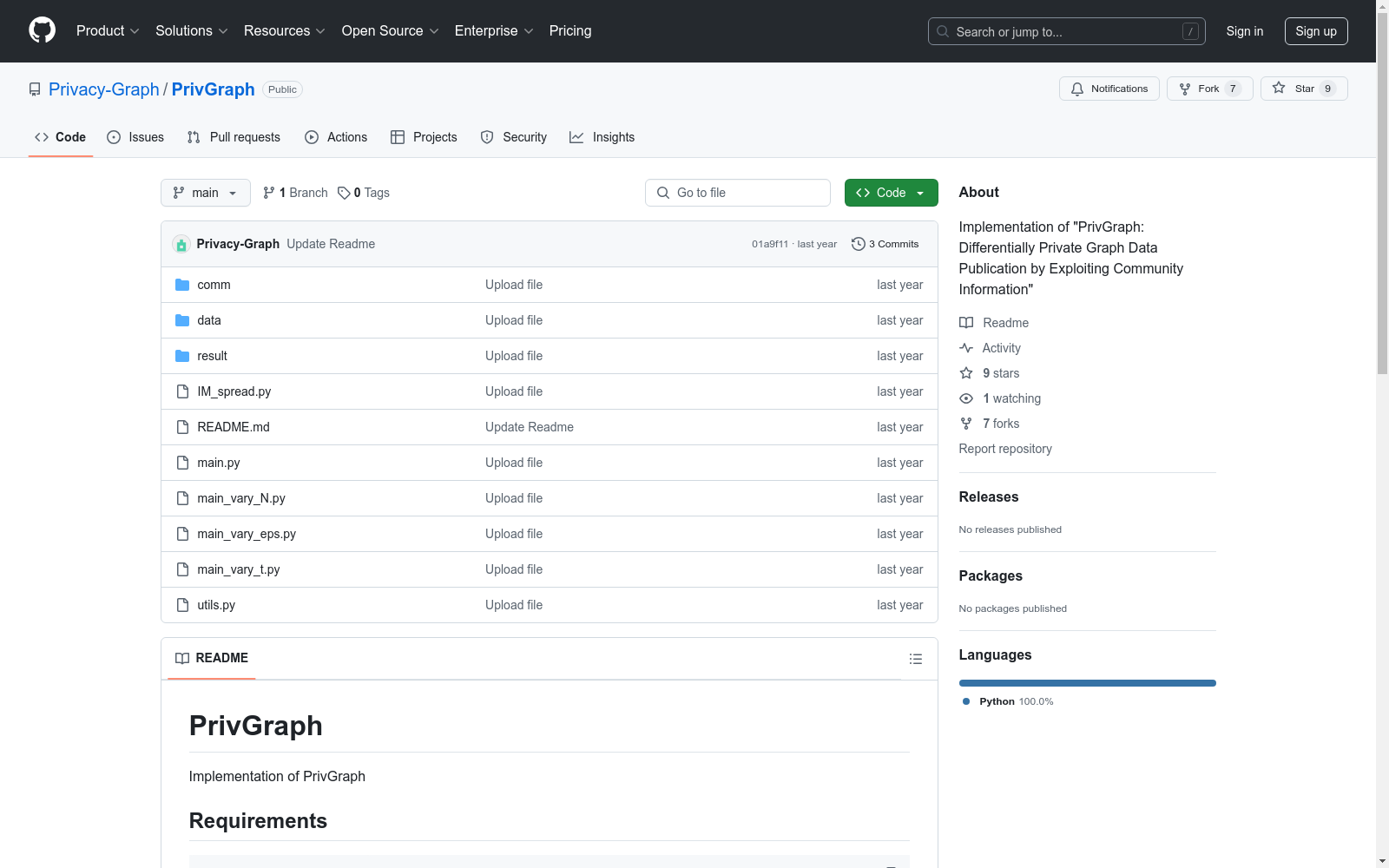Switch to the Issues tab
Image resolution: width=1389 pixels, height=868 pixels.
click(135, 137)
